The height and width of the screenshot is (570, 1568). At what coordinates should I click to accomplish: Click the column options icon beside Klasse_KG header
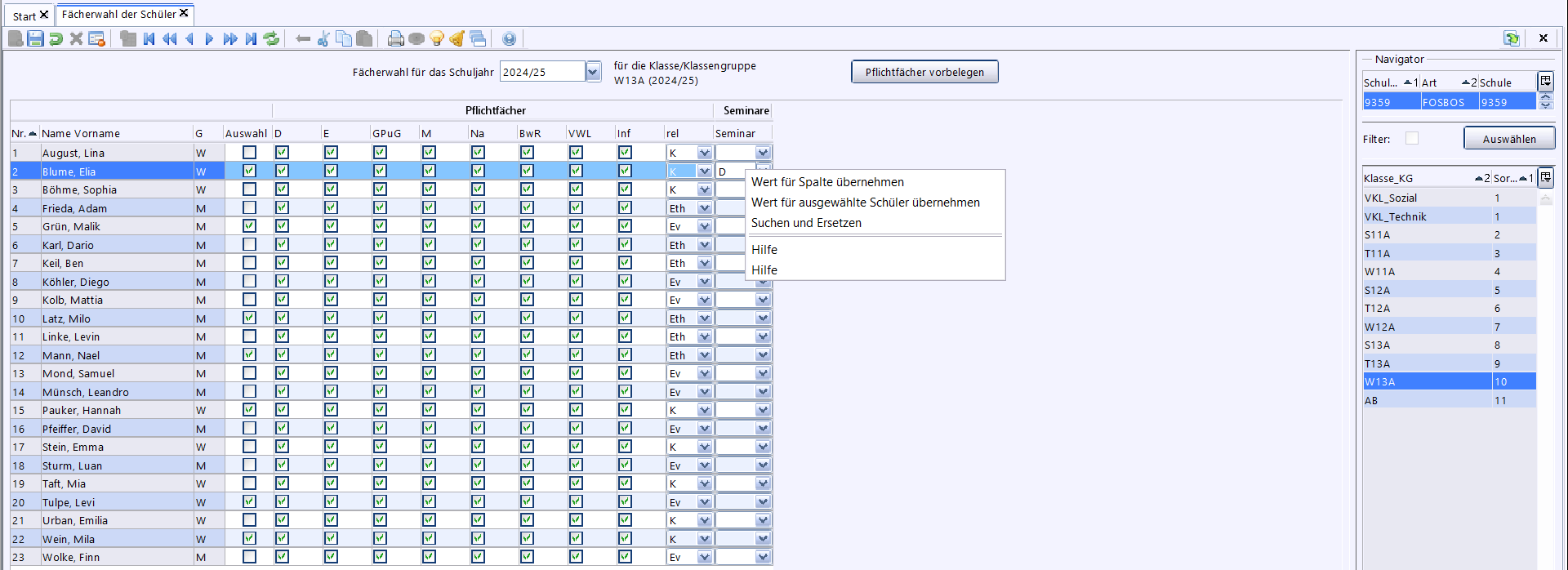[x=1545, y=177]
